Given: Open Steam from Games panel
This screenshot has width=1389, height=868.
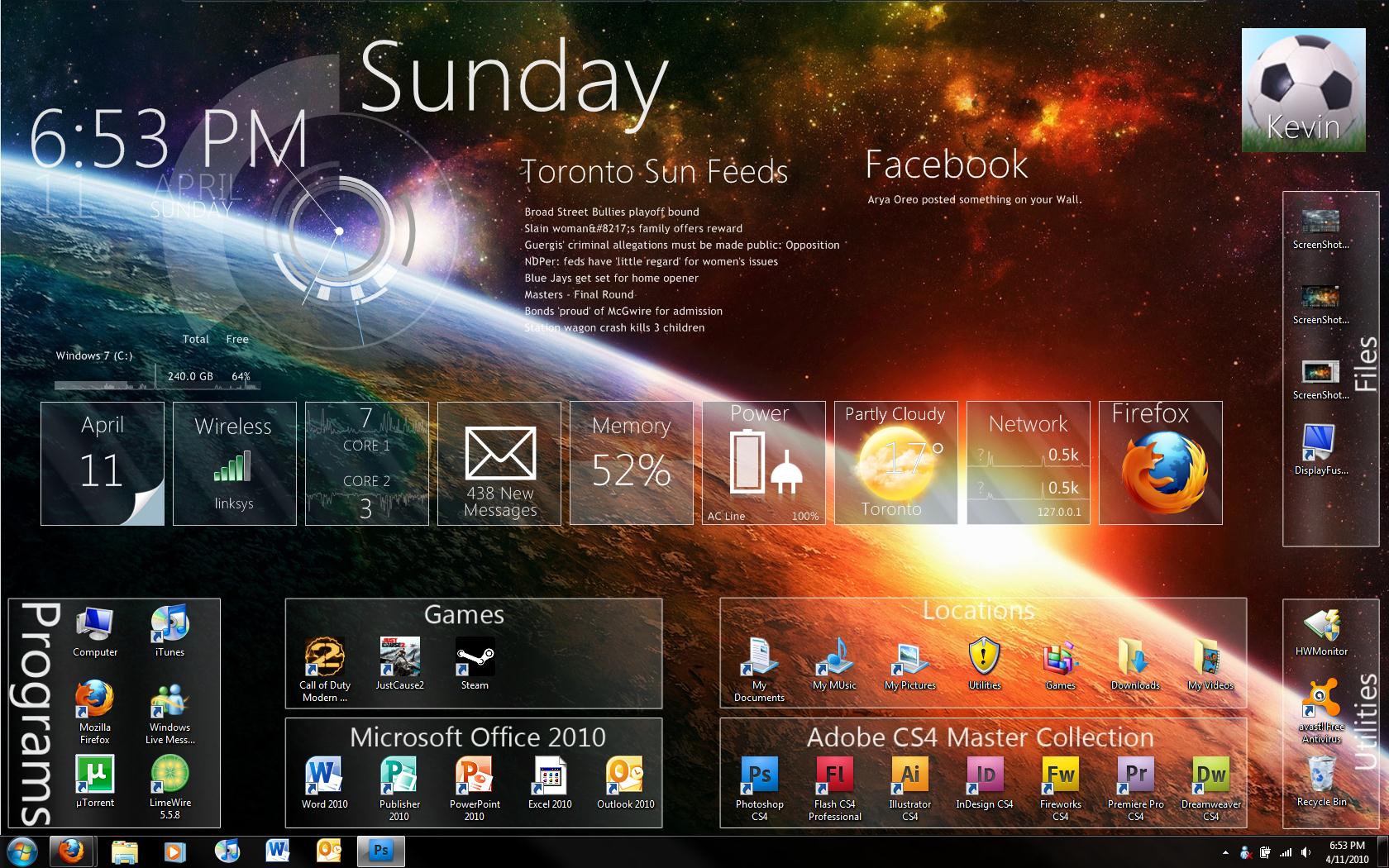Looking at the screenshot, I should (x=475, y=664).
